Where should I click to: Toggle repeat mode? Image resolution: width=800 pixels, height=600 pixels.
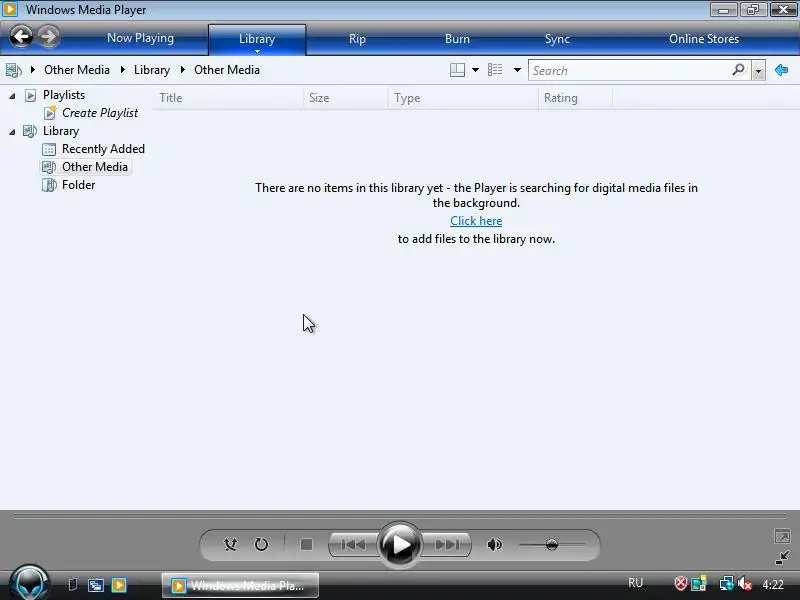coord(261,545)
